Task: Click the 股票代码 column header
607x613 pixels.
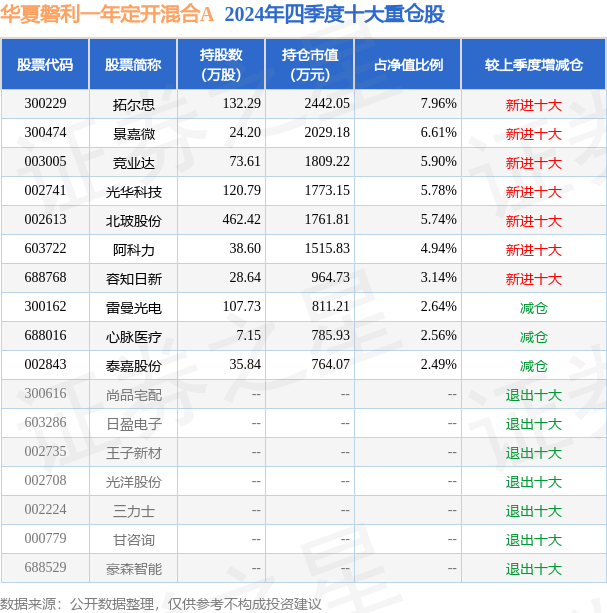Action: 45,65
